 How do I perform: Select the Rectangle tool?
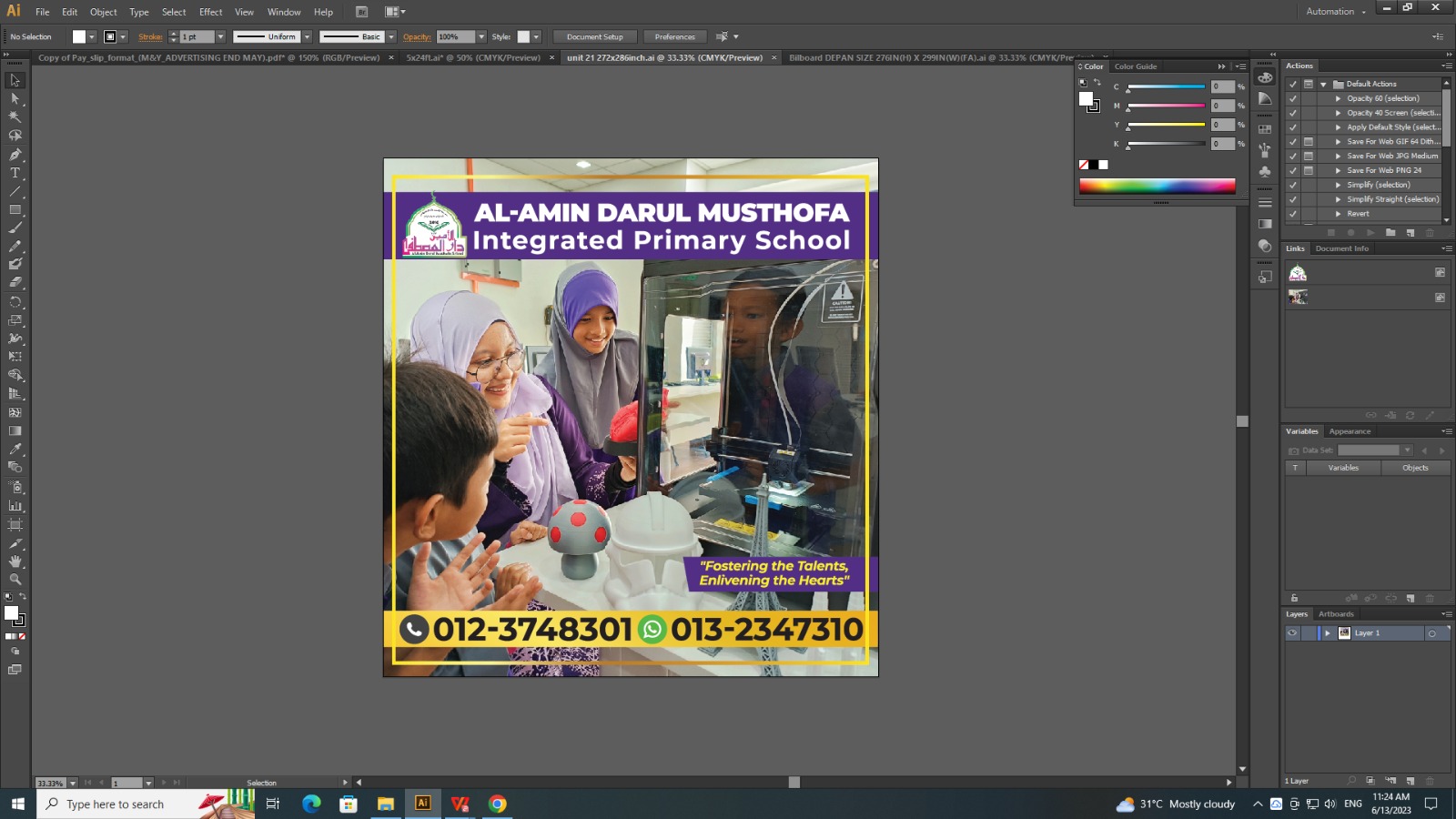(15, 210)
